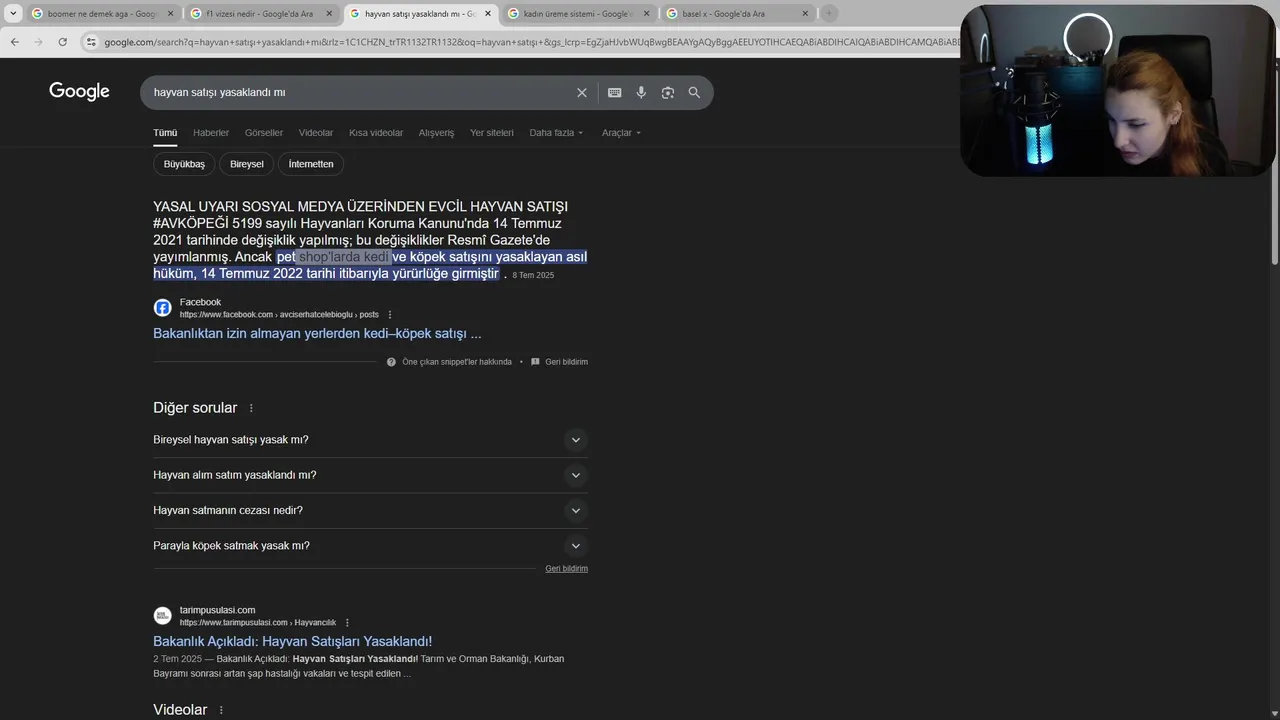Select the 'Görseller' search tab
Viewport: 1280px width, 720px height.
264,133
